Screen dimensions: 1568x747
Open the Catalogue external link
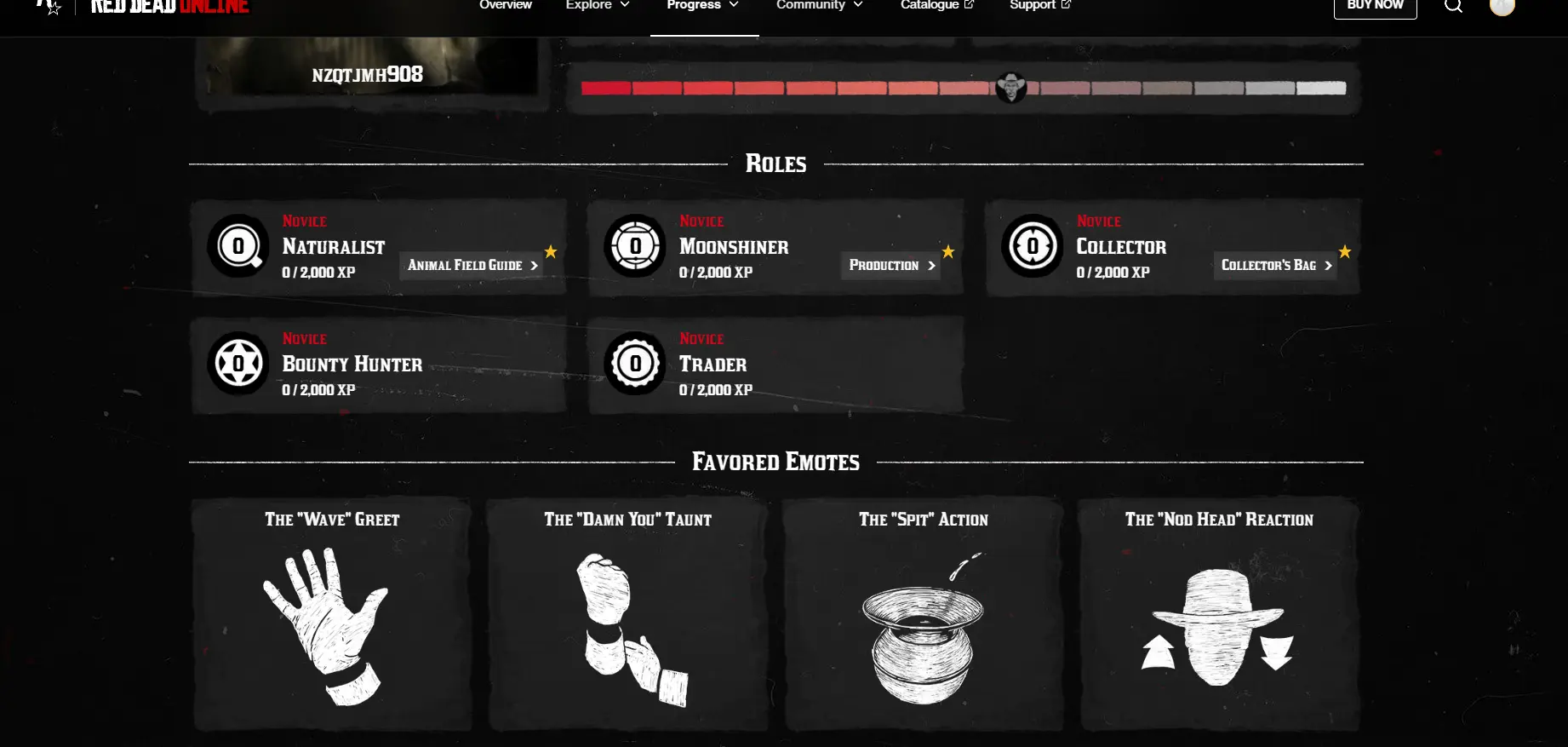pyautogui.click(x=937, y=5)
